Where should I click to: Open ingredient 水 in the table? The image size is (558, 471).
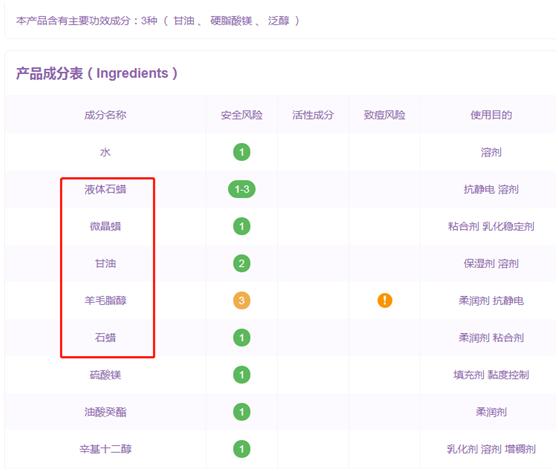[x=105, y=152]
